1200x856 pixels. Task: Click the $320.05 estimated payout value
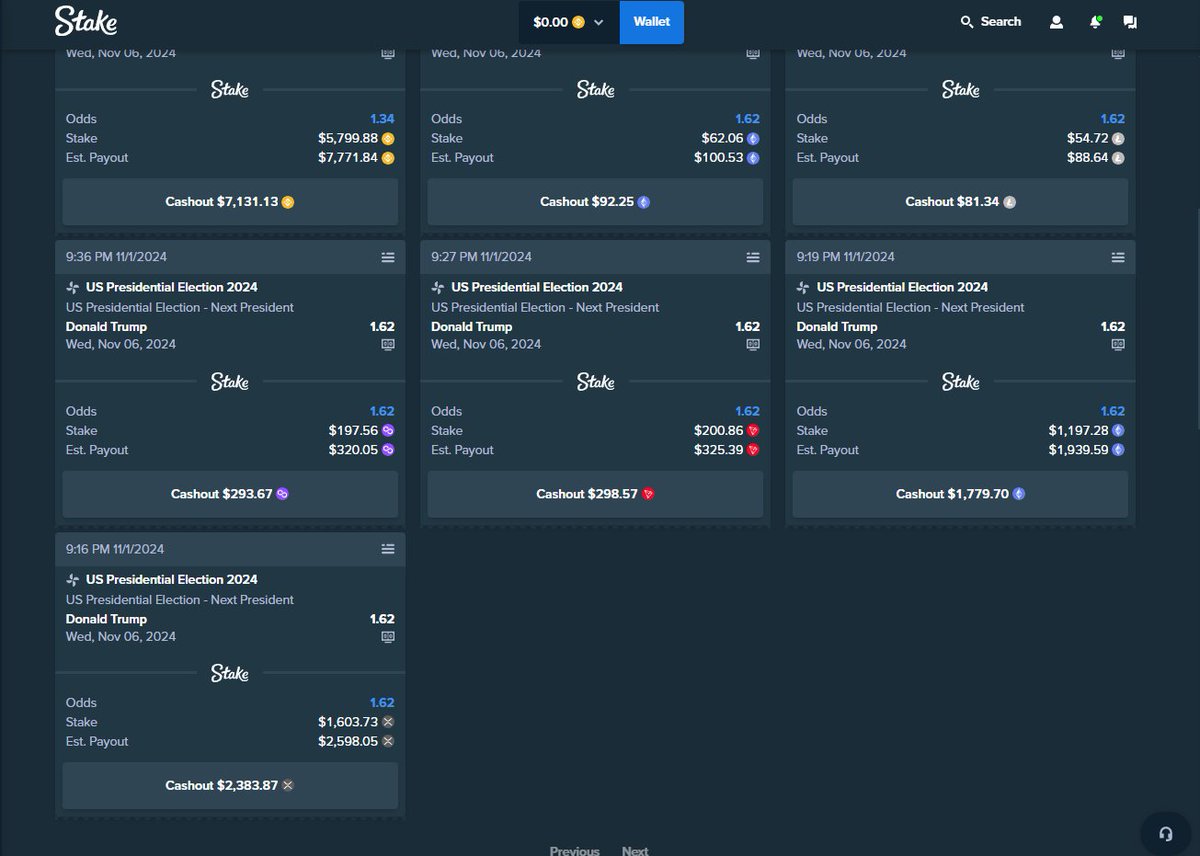[353, 450]
